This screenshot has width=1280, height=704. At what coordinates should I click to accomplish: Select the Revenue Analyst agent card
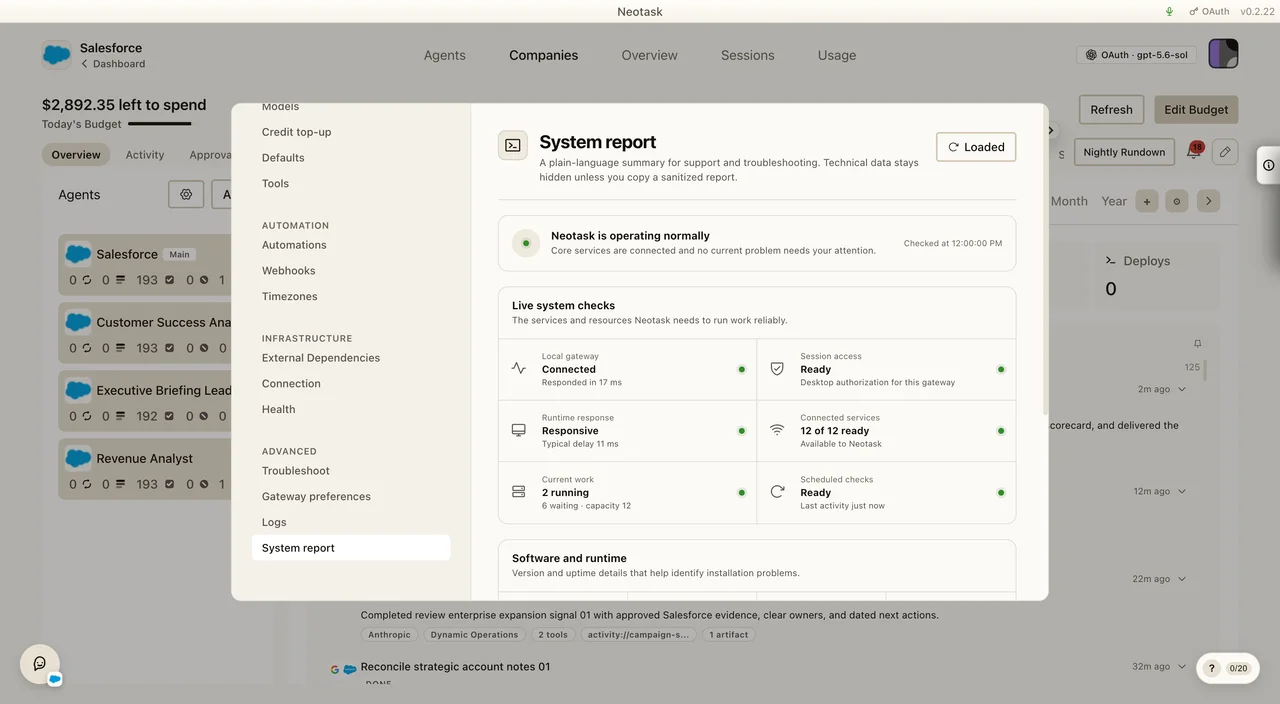click(x=145, y=470)
